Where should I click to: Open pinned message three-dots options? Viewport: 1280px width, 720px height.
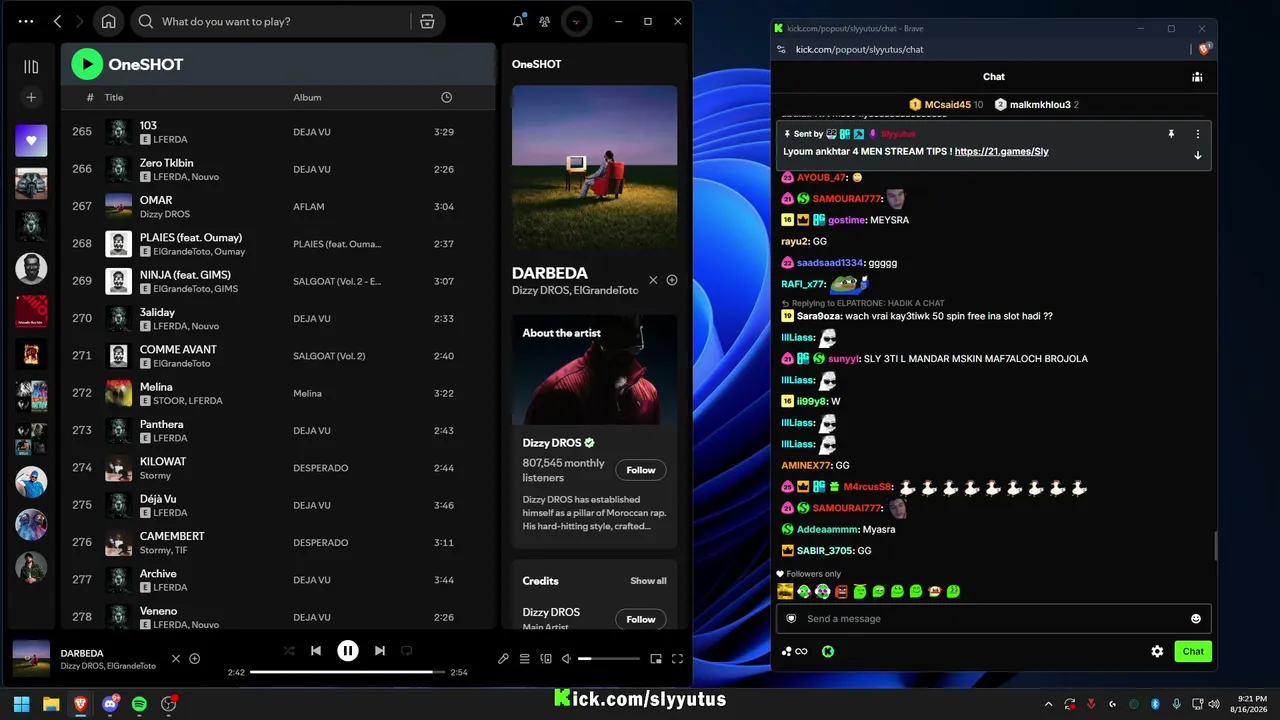pos(1198,133)
